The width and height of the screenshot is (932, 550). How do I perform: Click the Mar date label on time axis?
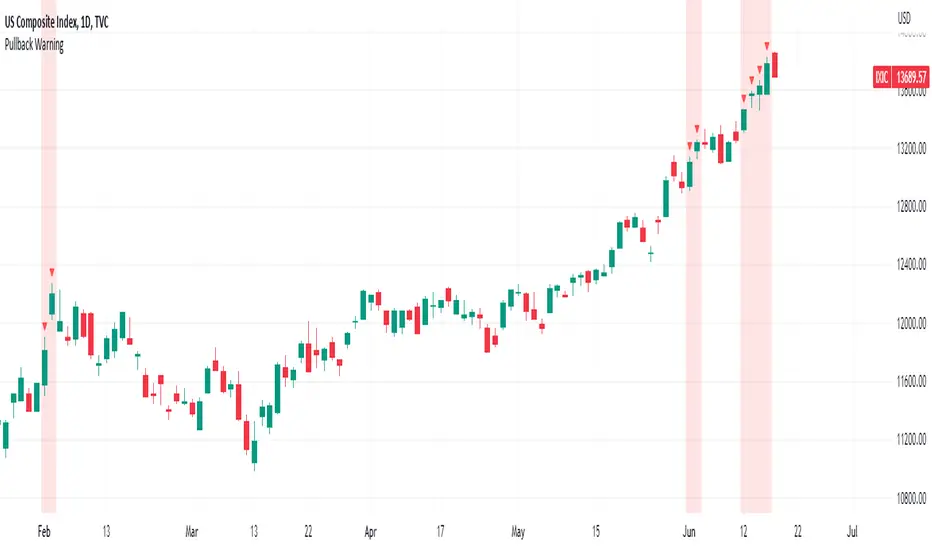[x=193, y=530]
